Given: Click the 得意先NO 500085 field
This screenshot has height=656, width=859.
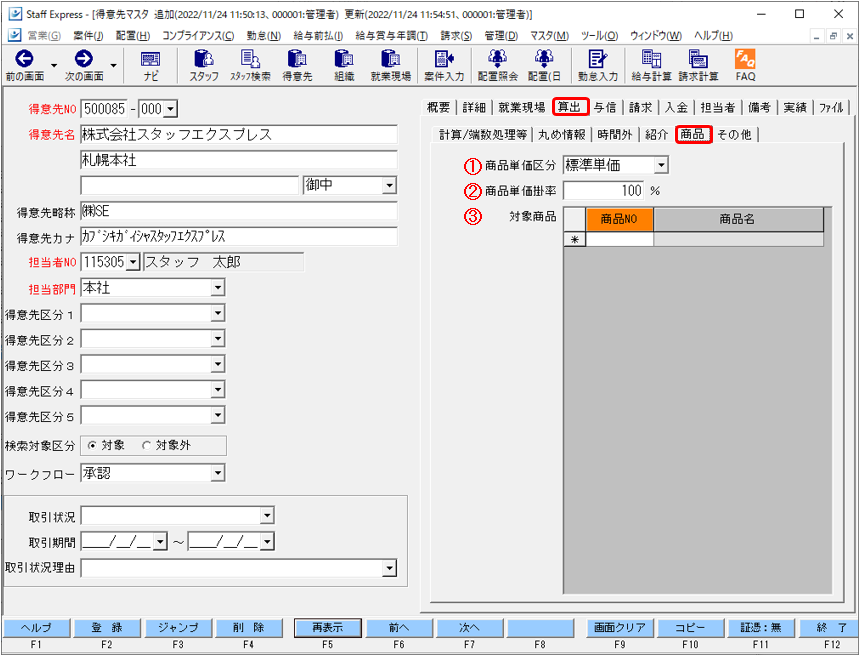Looking at the screenshot, I should point(104,109).
